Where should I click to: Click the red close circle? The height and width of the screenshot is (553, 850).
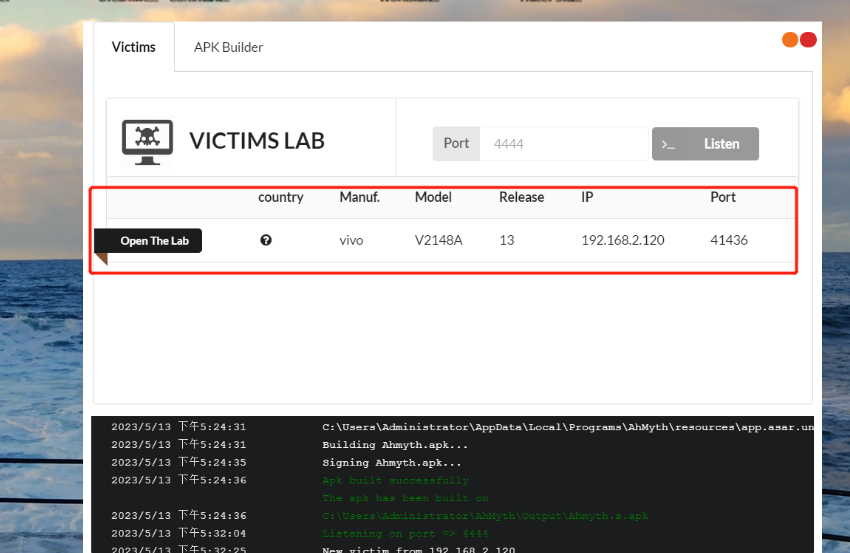coord(808,40)
